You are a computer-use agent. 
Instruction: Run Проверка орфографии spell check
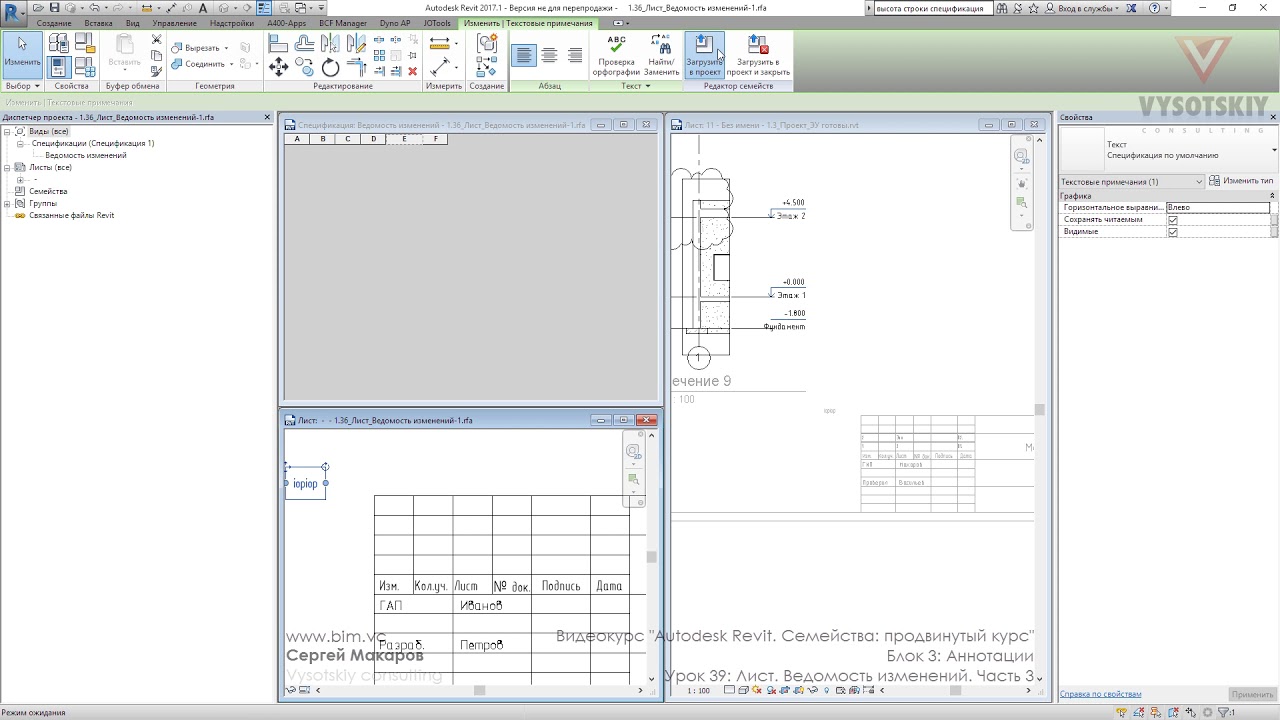point(616,55)
